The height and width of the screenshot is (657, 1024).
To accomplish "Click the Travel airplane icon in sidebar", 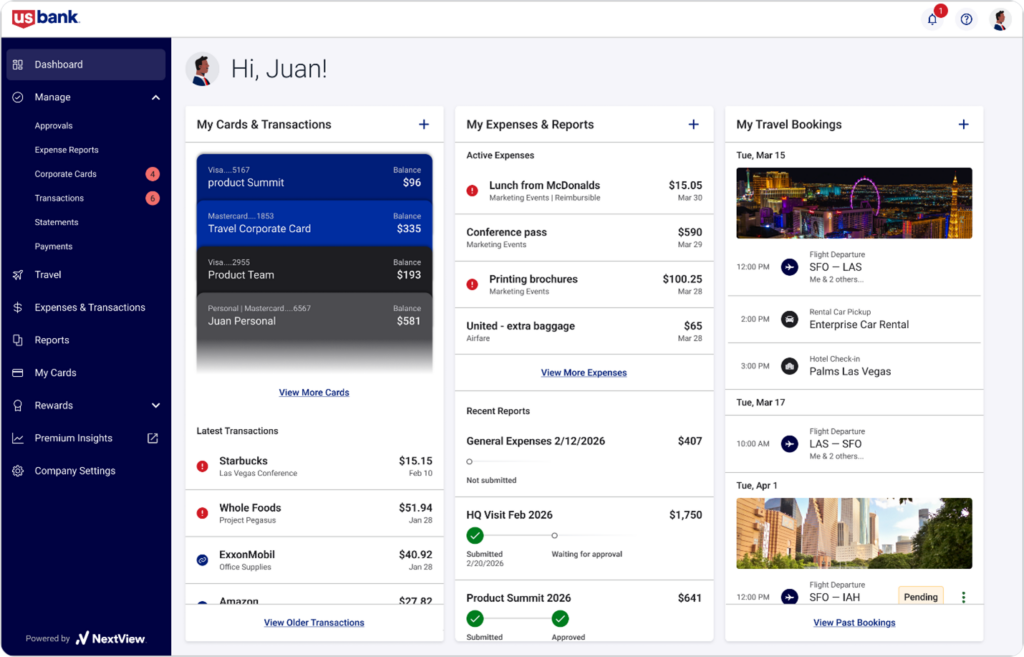I will click(x=18, y=275).
